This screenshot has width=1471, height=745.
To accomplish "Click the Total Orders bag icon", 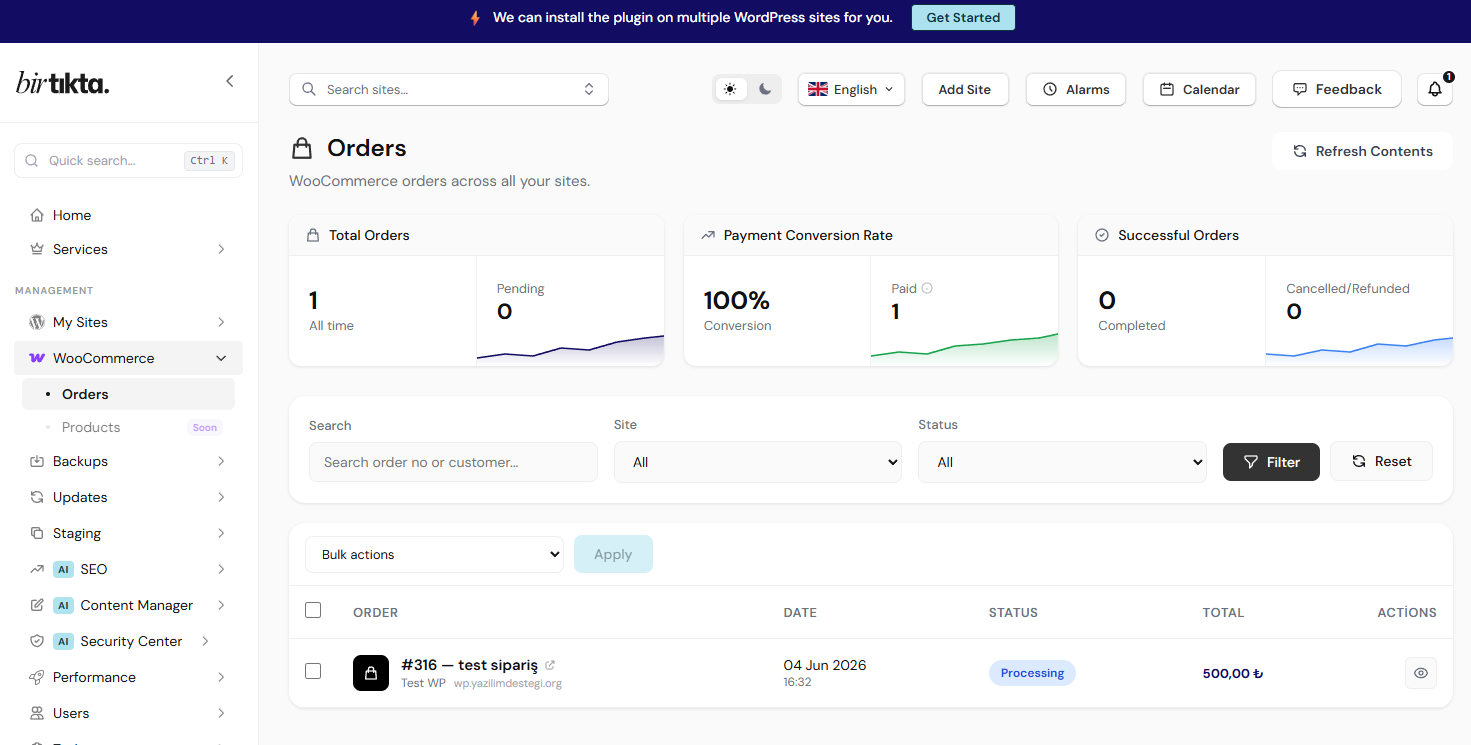I will (313, 235).
